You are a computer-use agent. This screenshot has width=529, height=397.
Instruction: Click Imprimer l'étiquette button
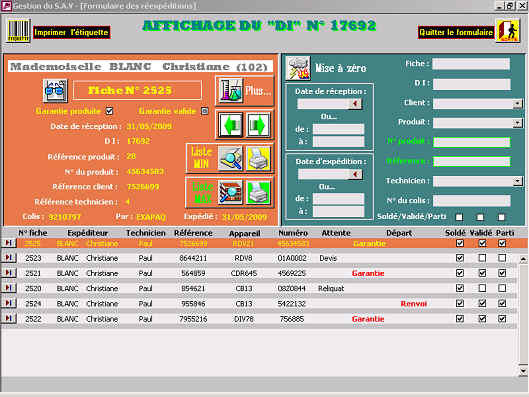tap(72, 32)
